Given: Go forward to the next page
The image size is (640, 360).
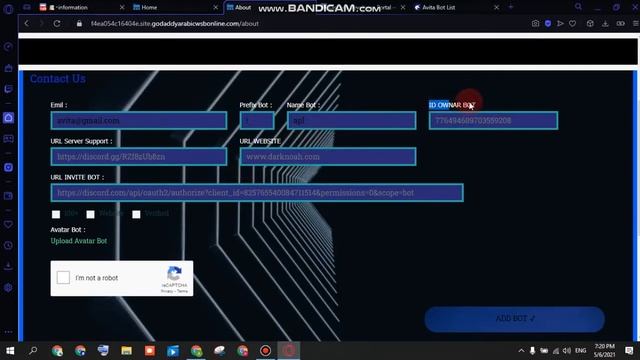Looking at the screenshot, I should tap(41, 24).
